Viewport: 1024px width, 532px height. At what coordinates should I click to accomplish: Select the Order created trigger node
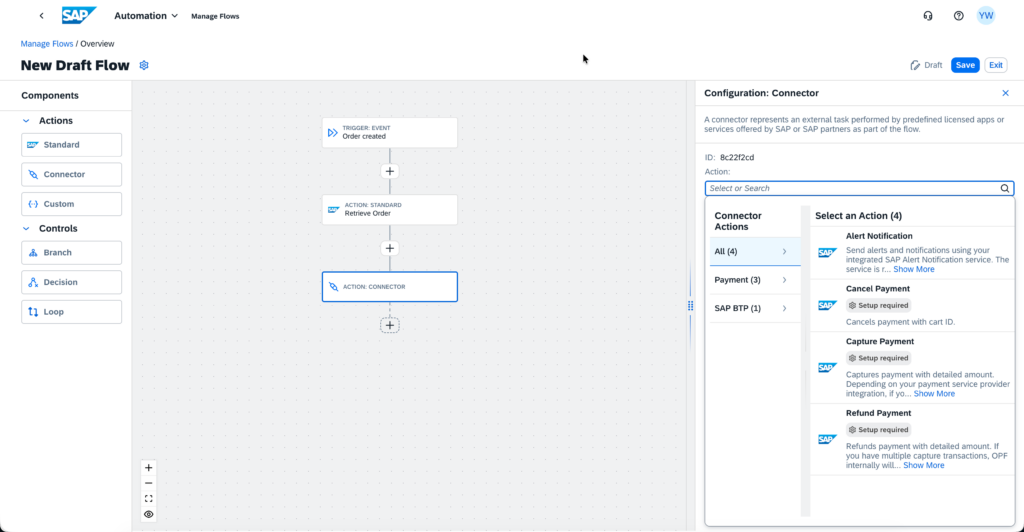tap(390, 133)
